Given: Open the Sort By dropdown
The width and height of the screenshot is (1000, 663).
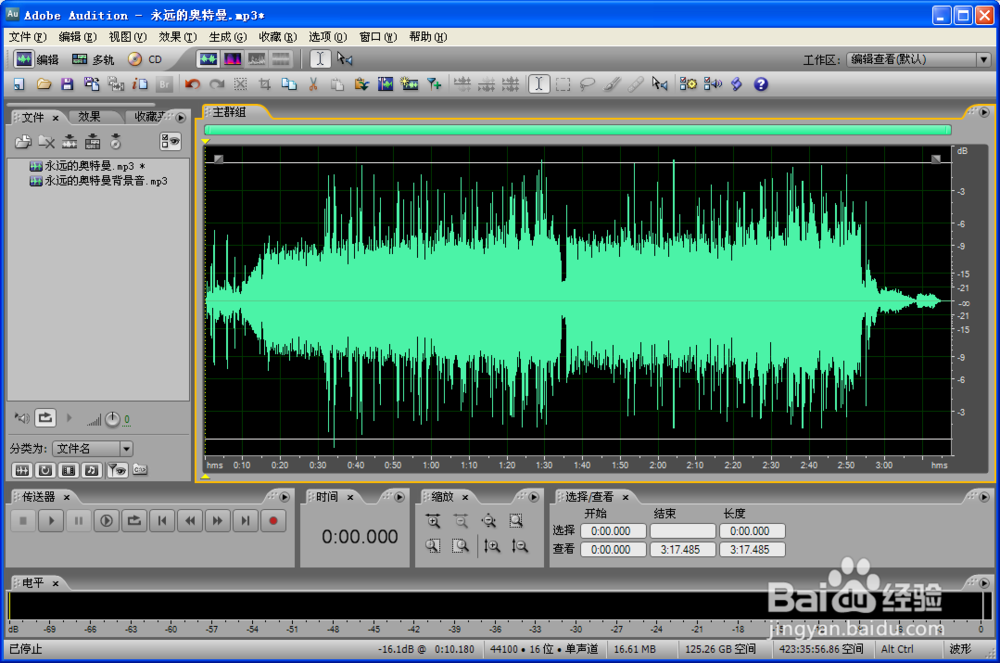Looking at the screenshot, I should (x=92, y=449).
